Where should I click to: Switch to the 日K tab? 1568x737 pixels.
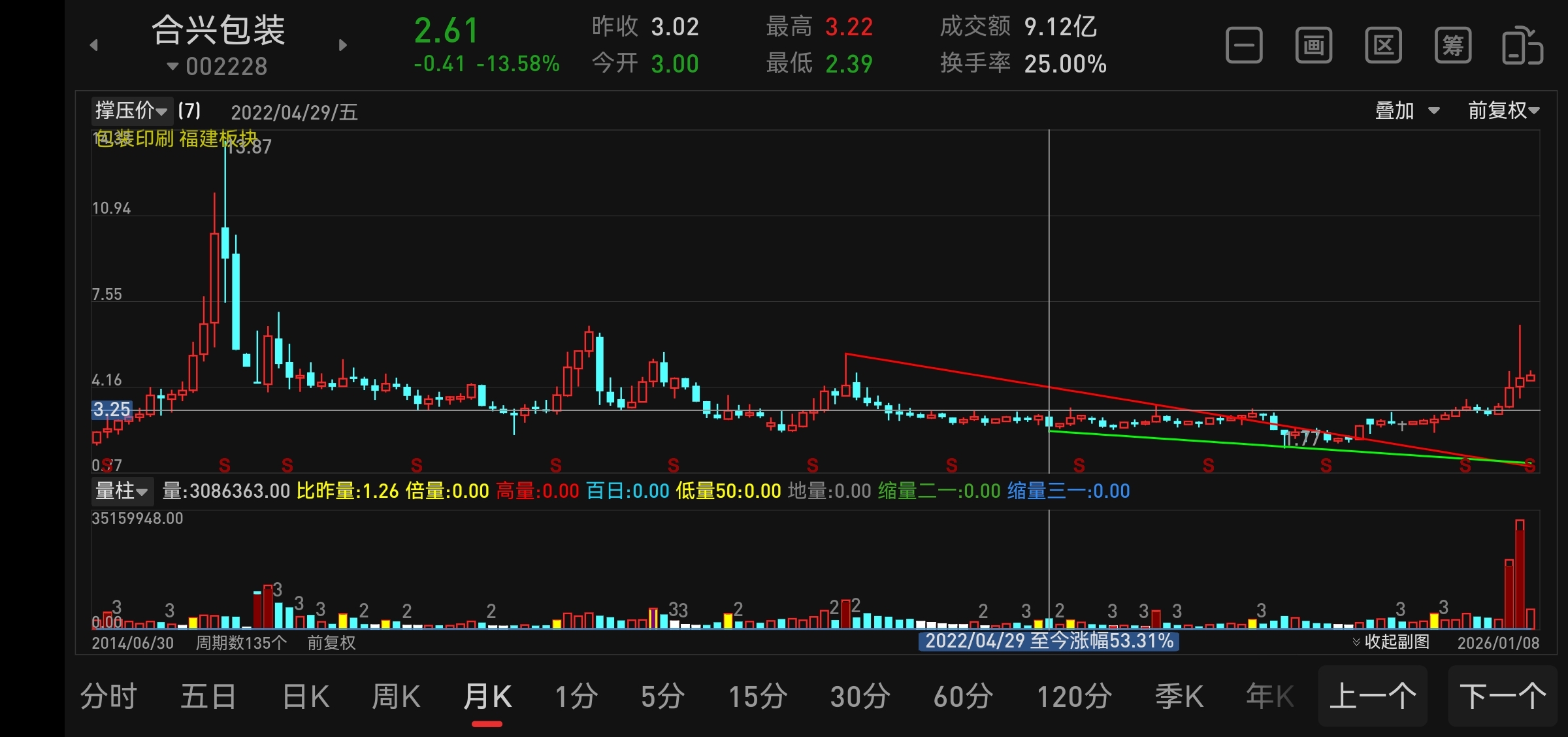305,696
